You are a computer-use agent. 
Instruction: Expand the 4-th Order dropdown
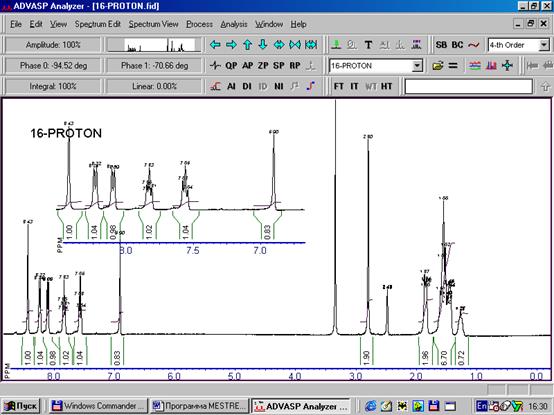coord(544,45)
